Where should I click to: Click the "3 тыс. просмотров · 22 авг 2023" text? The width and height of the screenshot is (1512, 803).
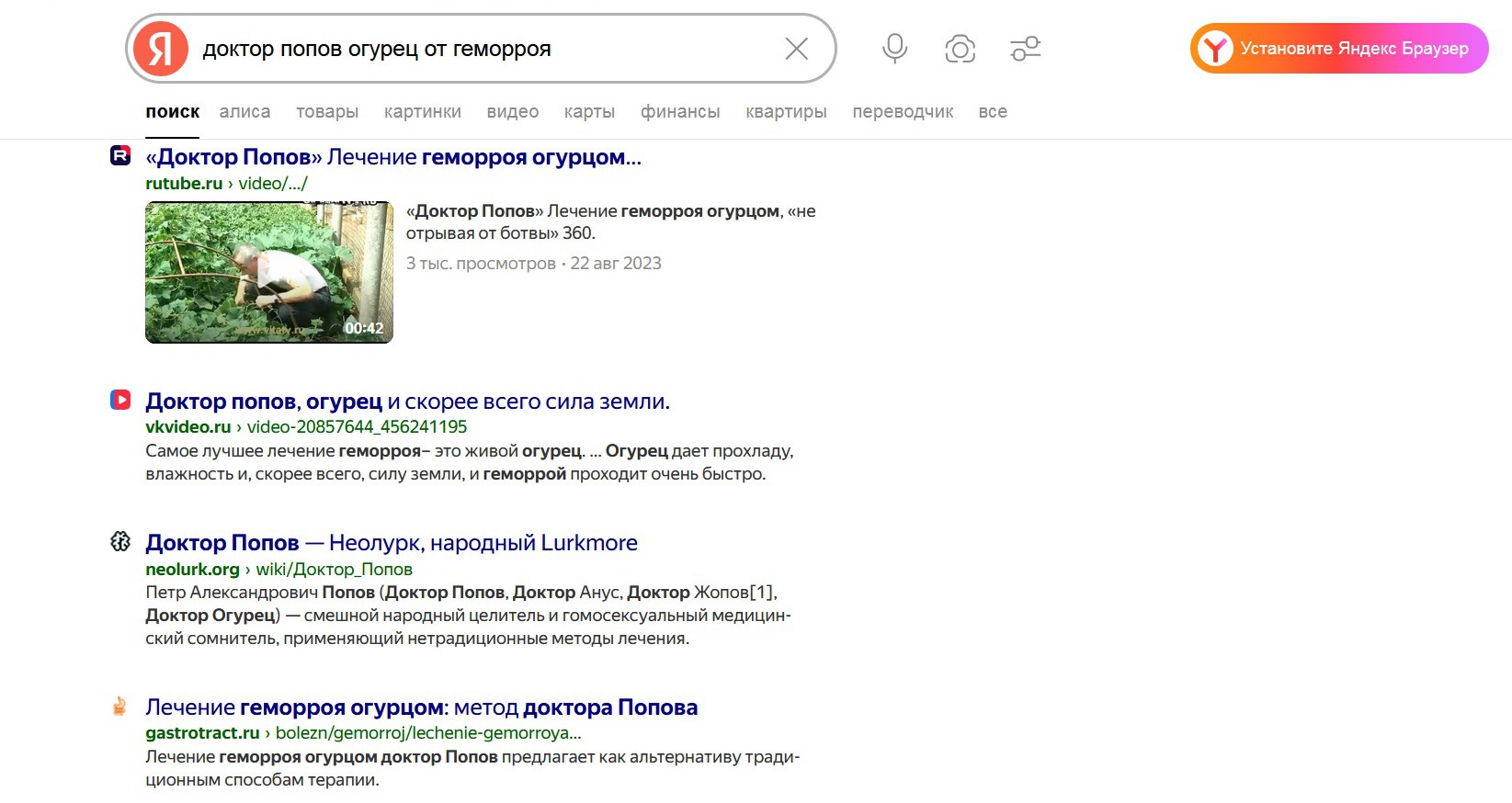(534, 264)
